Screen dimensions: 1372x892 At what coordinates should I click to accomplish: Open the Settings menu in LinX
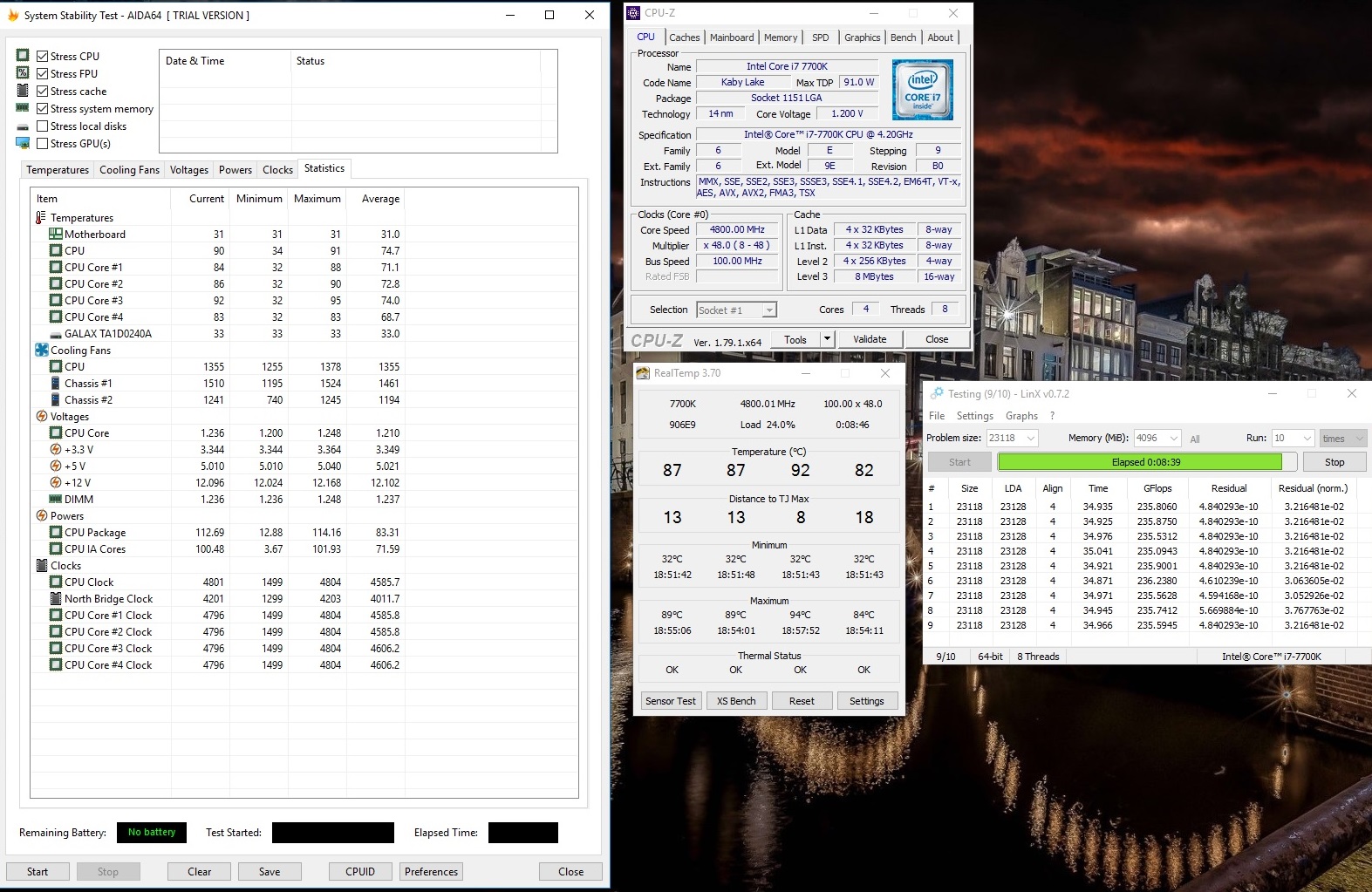coord(975,416)
